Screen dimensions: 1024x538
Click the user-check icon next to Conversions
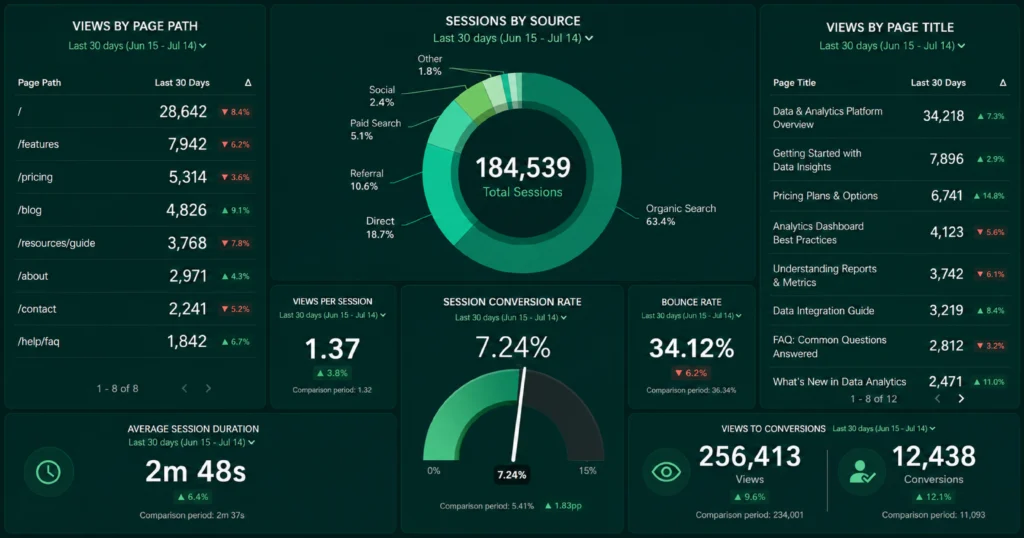click(861, 472)
